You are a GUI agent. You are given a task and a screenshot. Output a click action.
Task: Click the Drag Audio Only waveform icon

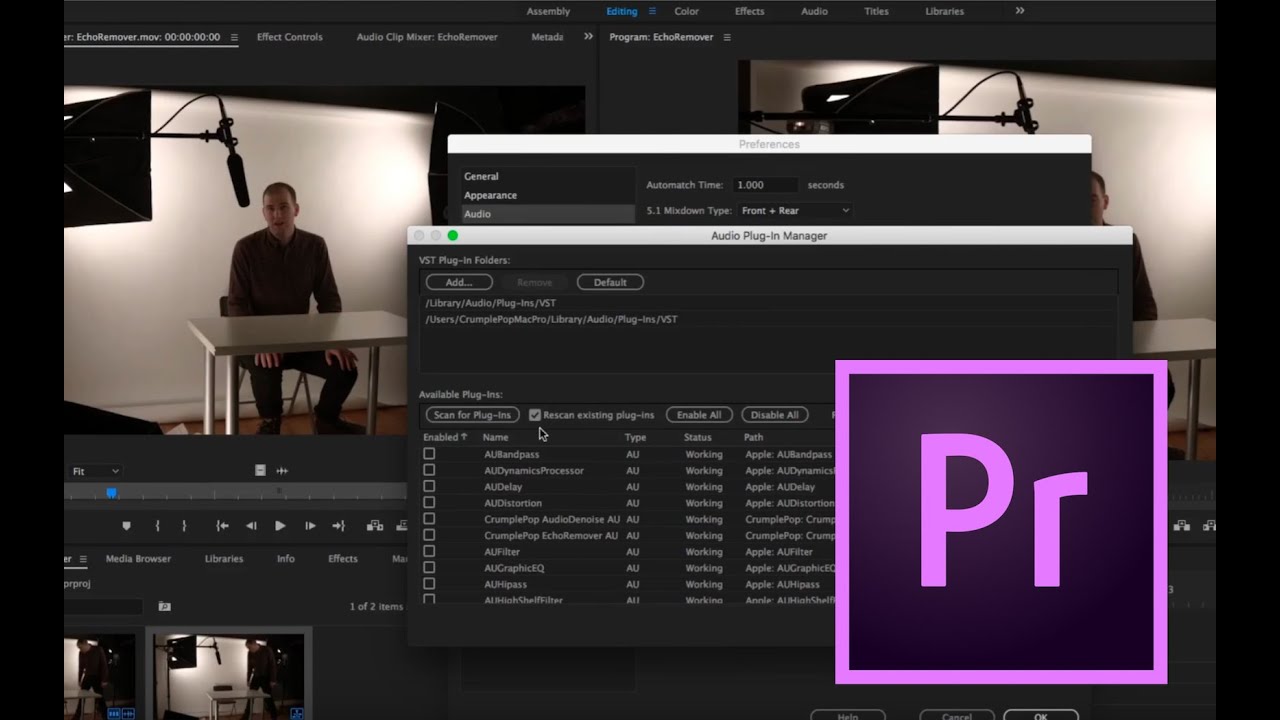pos(282,470)
